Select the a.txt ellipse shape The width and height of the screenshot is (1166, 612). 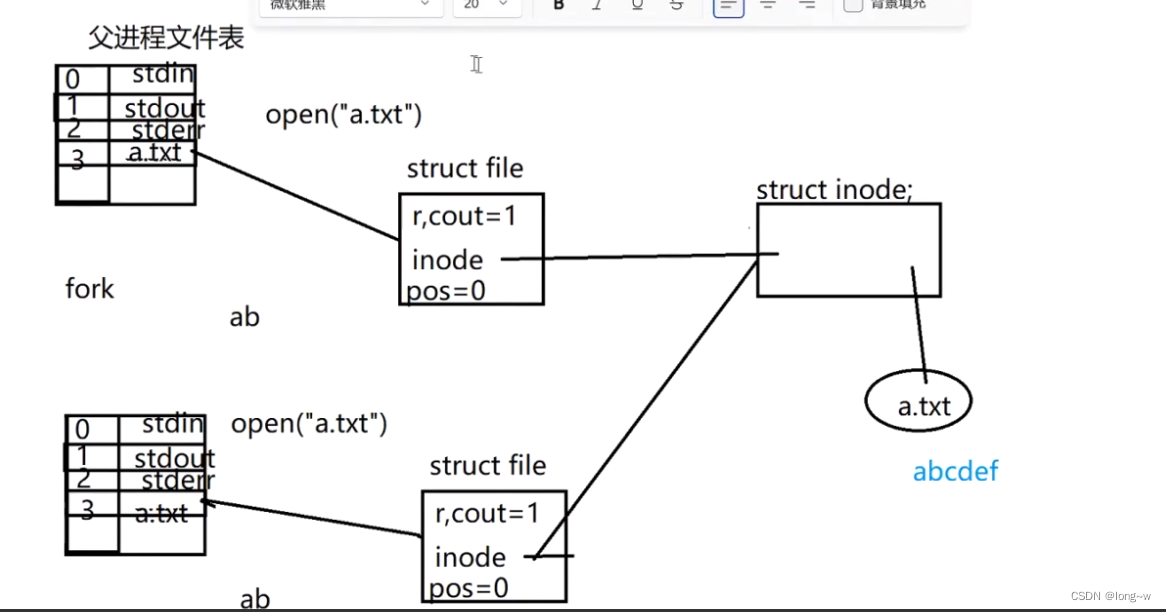click(x=917, y=402)
